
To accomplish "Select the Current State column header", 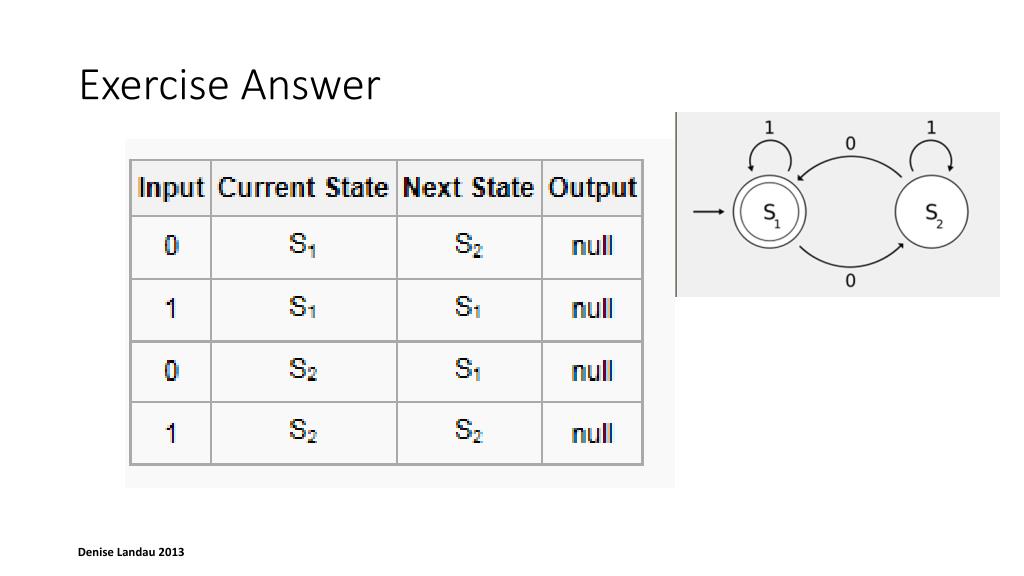I will [304, 188].
